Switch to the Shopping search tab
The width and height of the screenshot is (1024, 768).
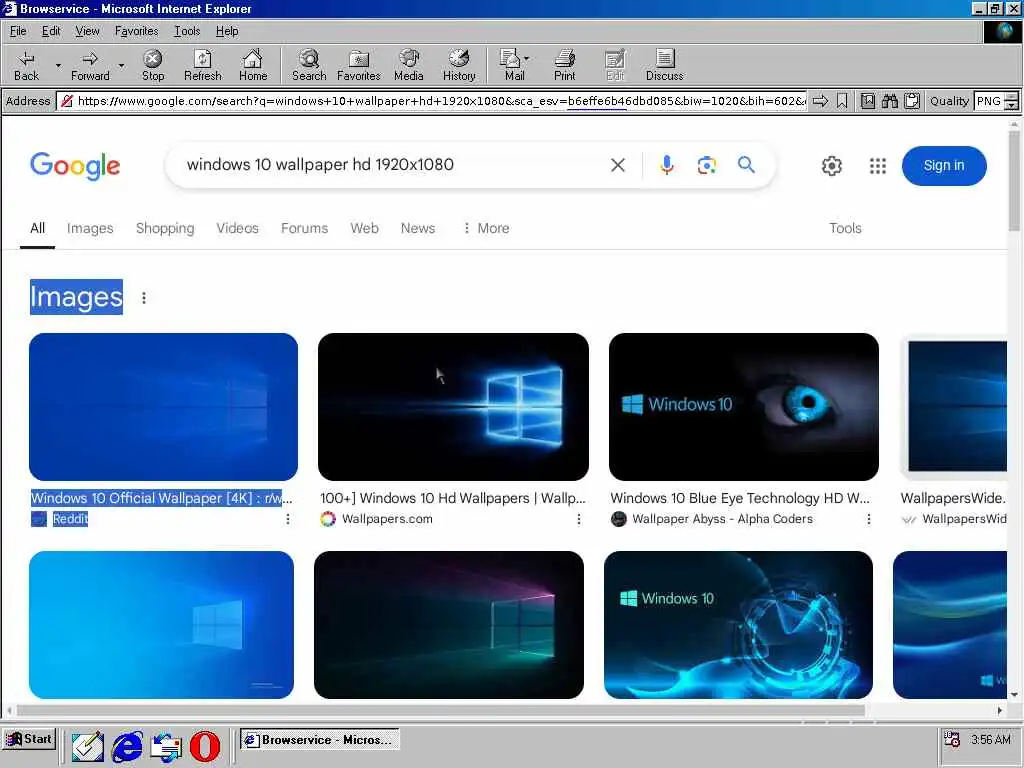(x=165, y=229)
